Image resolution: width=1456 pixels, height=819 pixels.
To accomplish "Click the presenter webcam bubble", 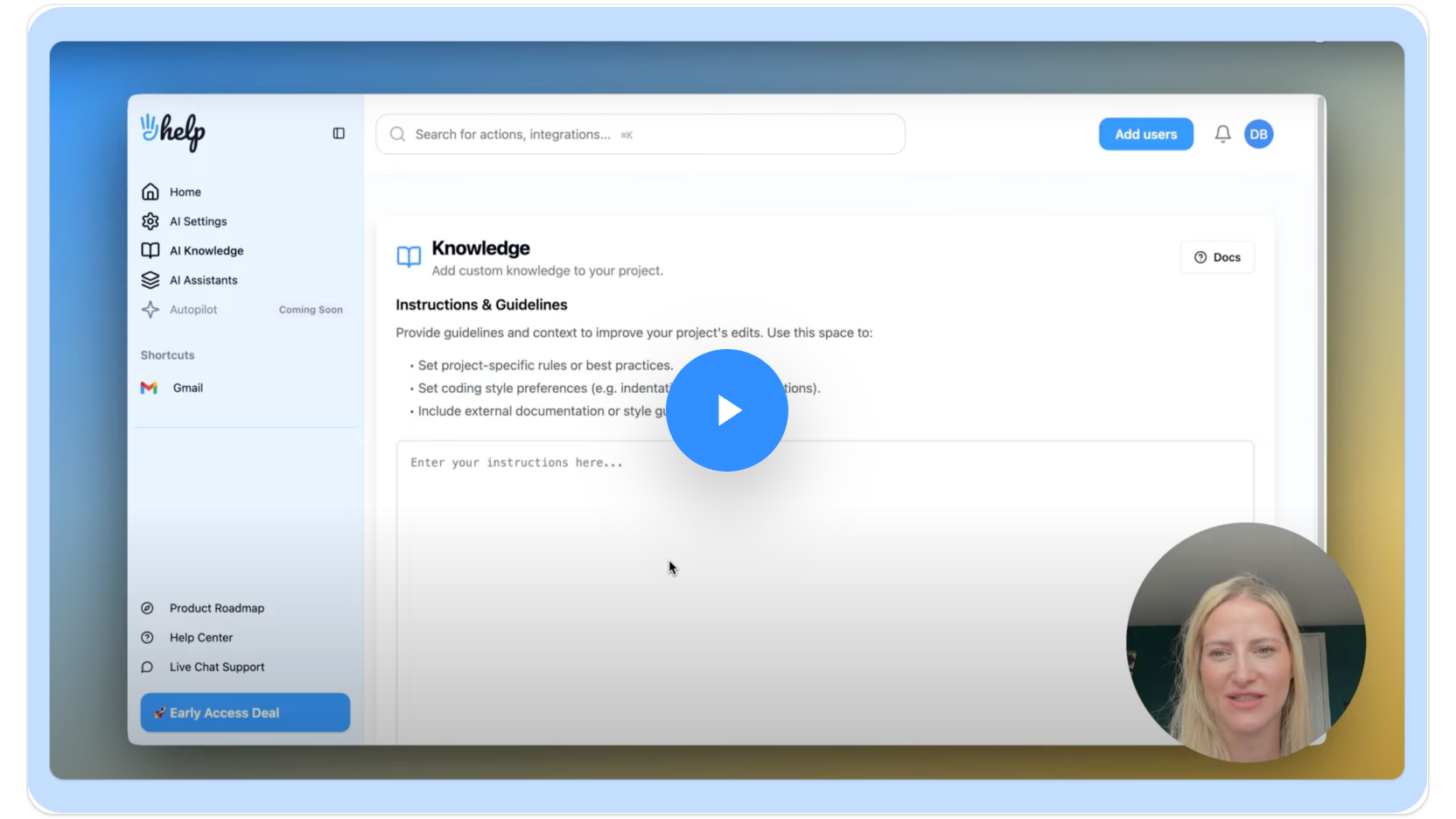I will click(1246, 642).
